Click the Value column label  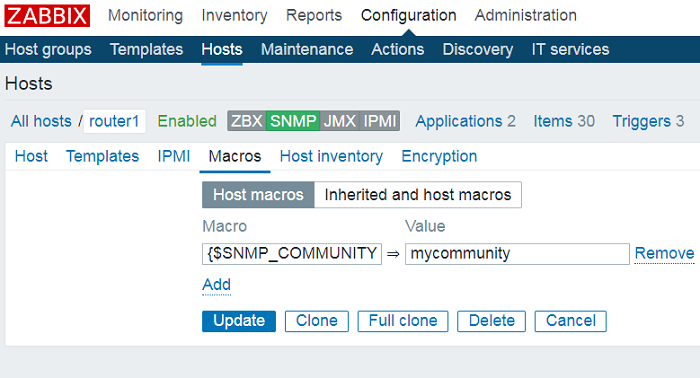pyautogui.click(x=425, y=226)
